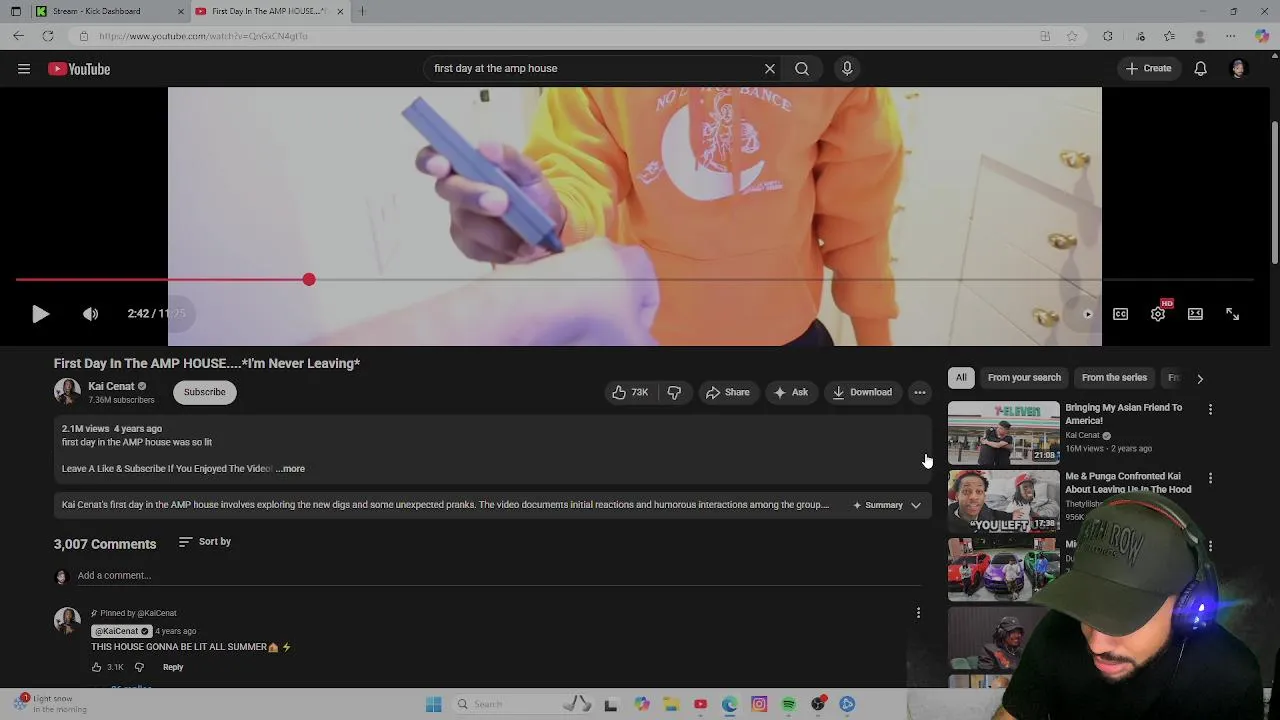
Task: Click the Add a comment field
Action: point(498,576)
